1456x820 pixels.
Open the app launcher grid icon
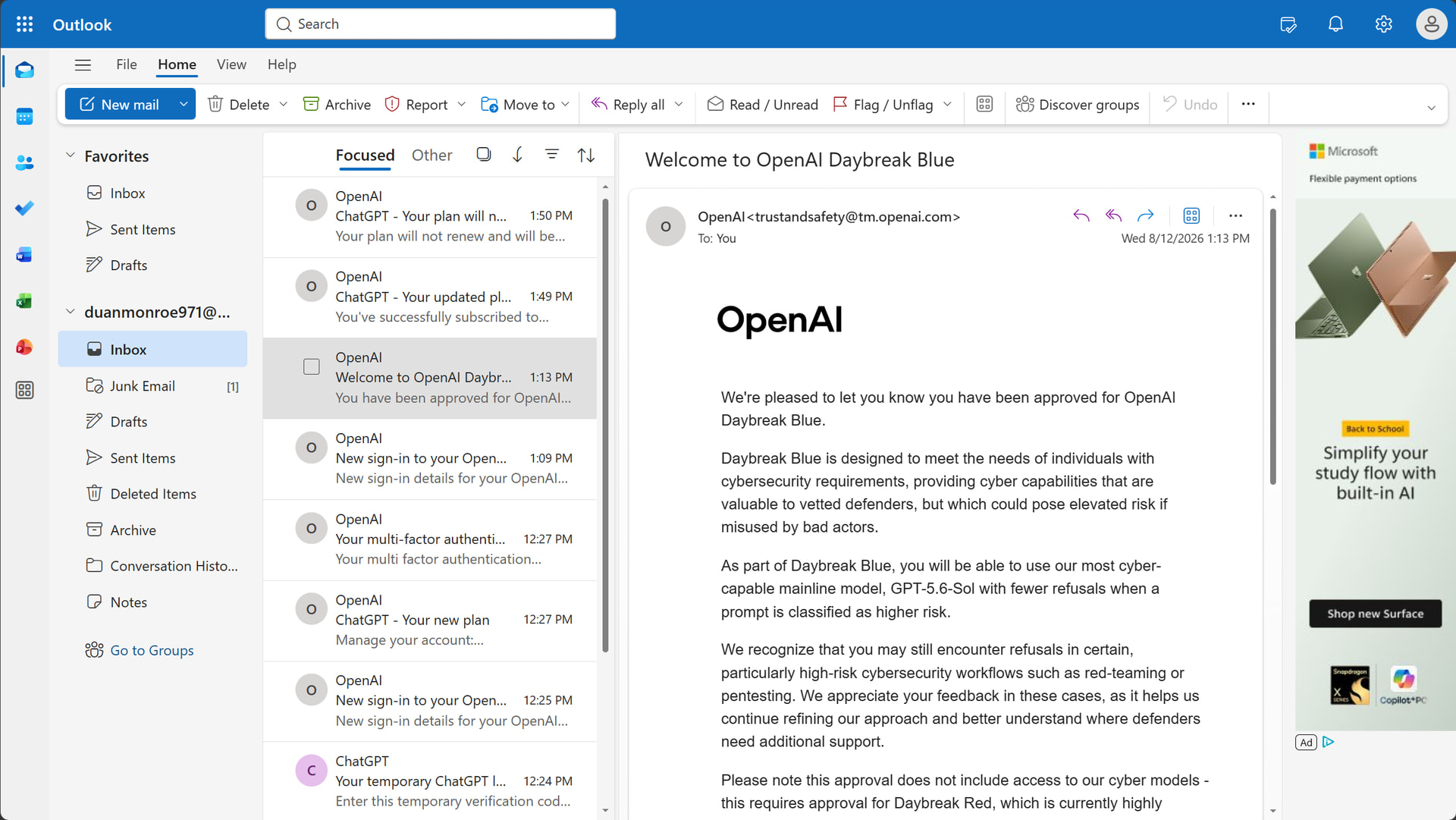point(24,24)
